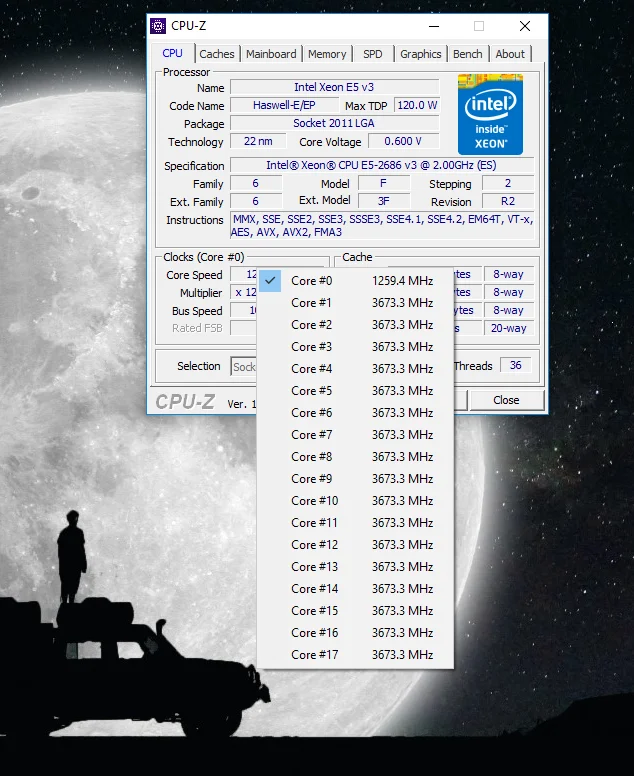This screenshot has height=776, width=634.
Task: Switch to the Mainboard tab
Action: [271, 54]
